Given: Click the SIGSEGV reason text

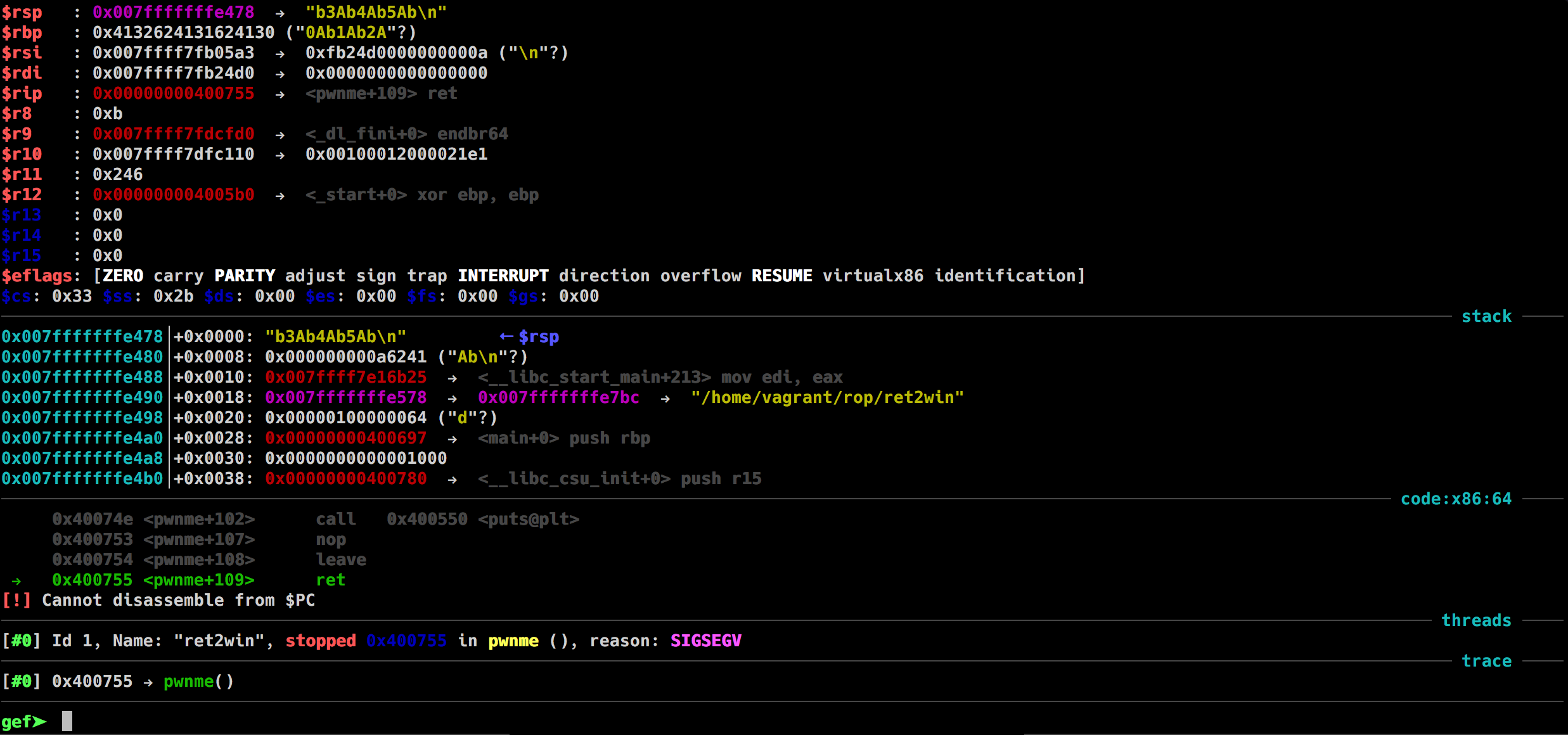Looking at the screenshot, I should coord(705,641).
